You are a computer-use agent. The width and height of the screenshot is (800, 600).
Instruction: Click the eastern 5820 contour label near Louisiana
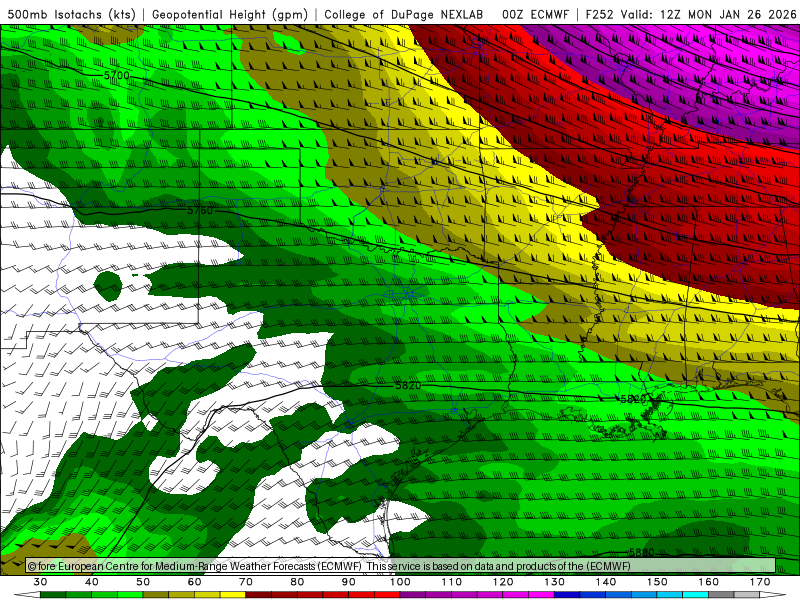pos(633,399)
